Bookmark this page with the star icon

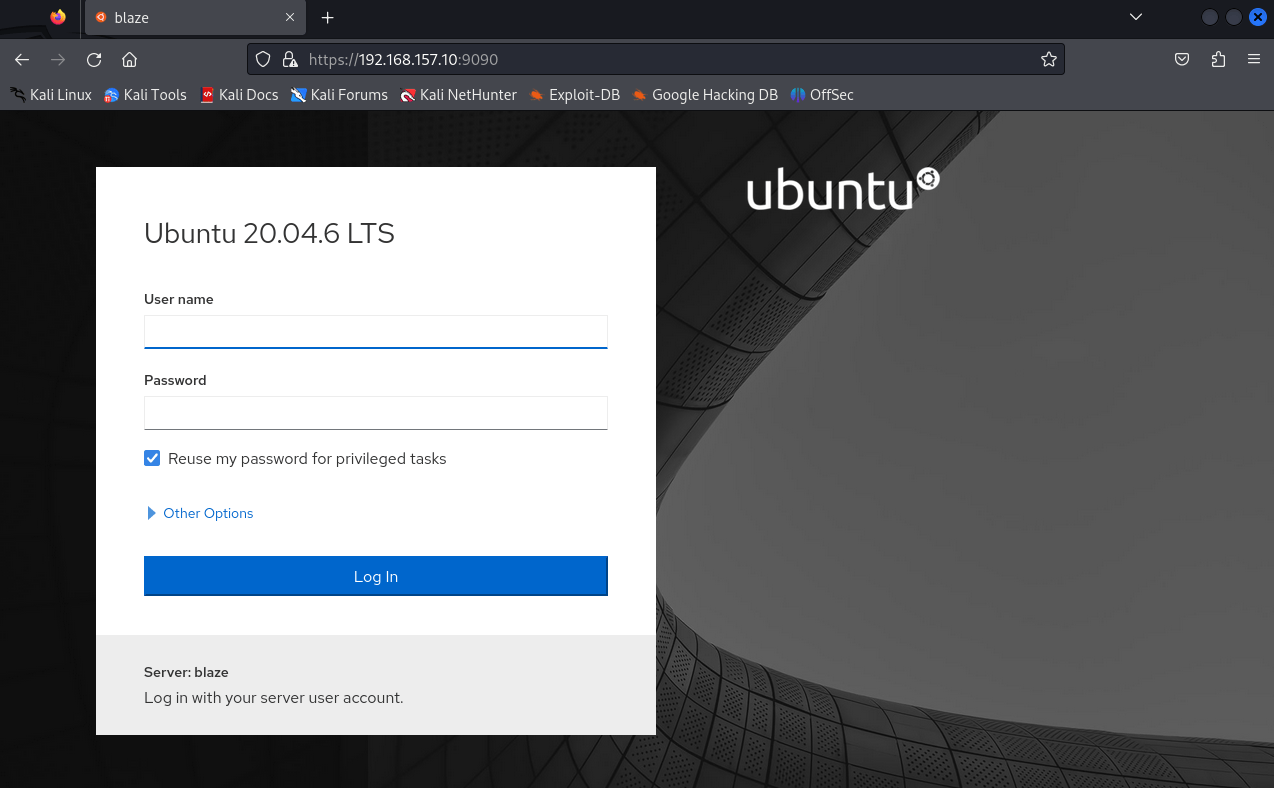1048,59
